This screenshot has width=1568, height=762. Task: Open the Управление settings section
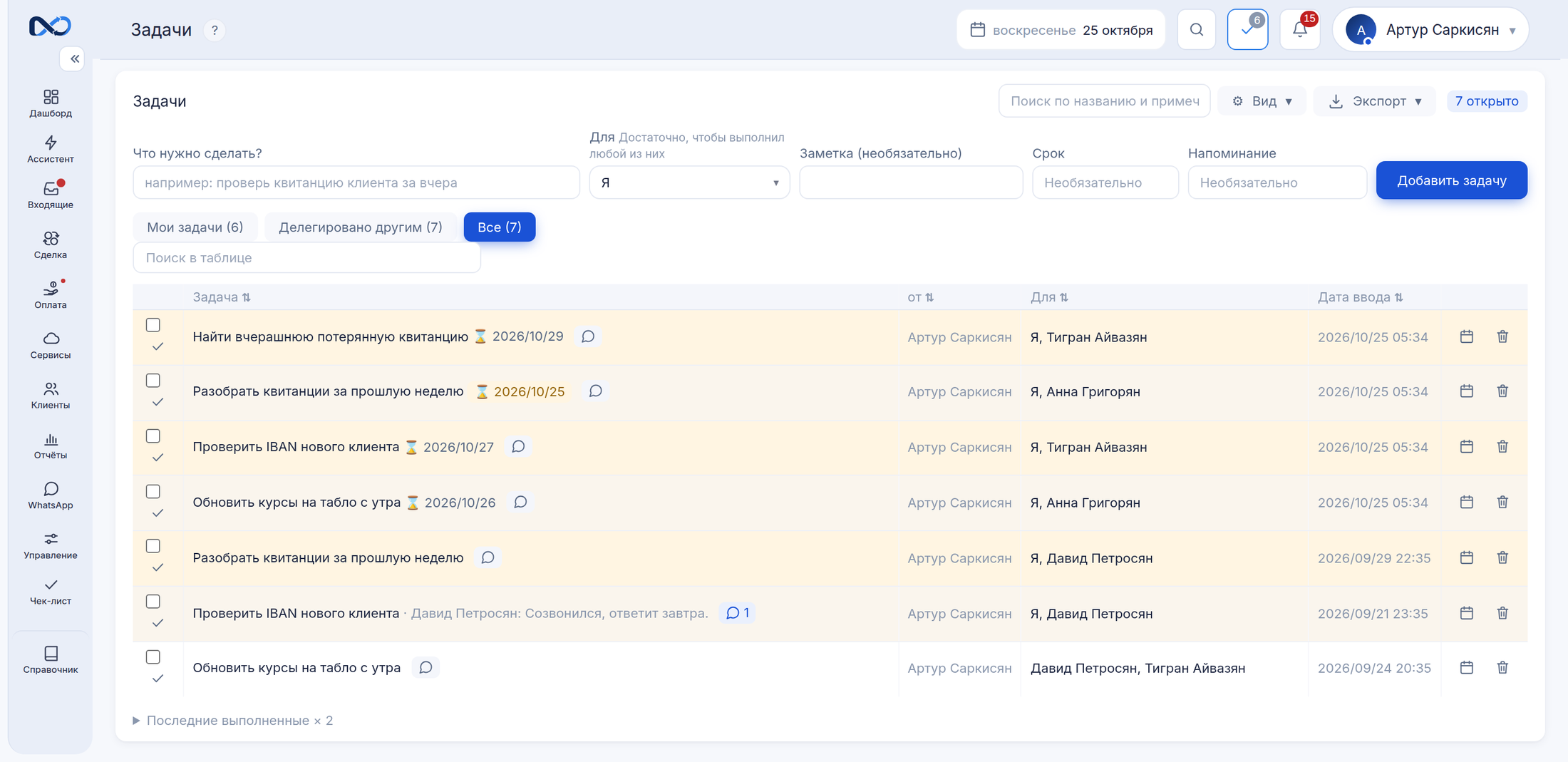coord(51,545)
